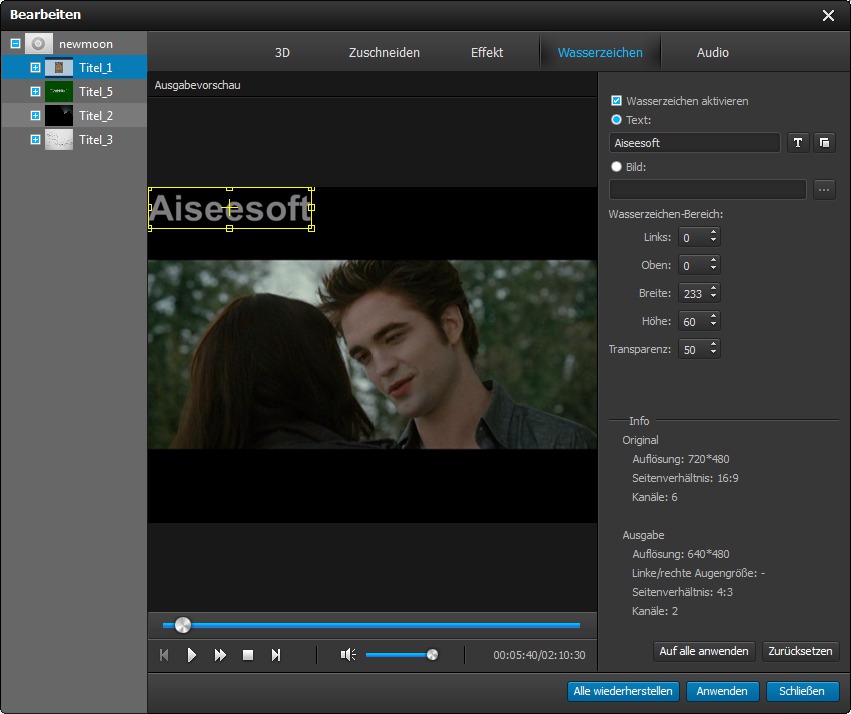Click the next frame button
Viewport: 851px width, 714px height.
click(x=276, y=655)
